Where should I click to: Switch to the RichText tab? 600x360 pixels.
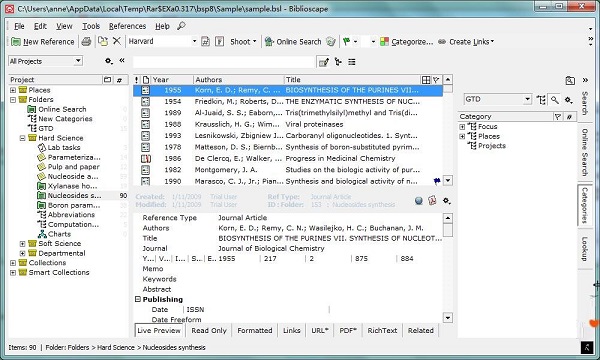click(382, 330)
